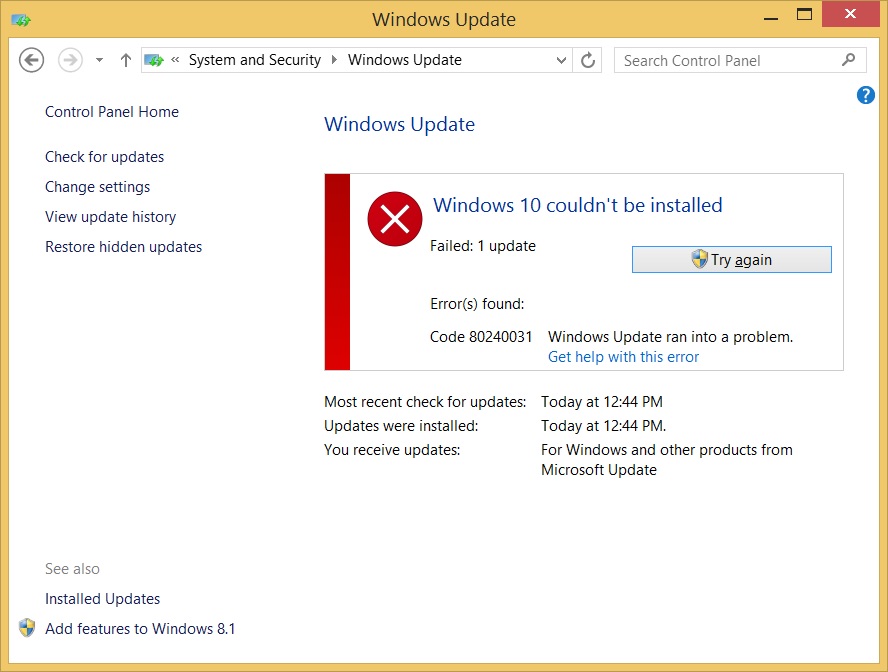Click "Windows 10 couldn't be installed" heading
The width and height of the screenshot is (888, 672).
pos(578,205)
